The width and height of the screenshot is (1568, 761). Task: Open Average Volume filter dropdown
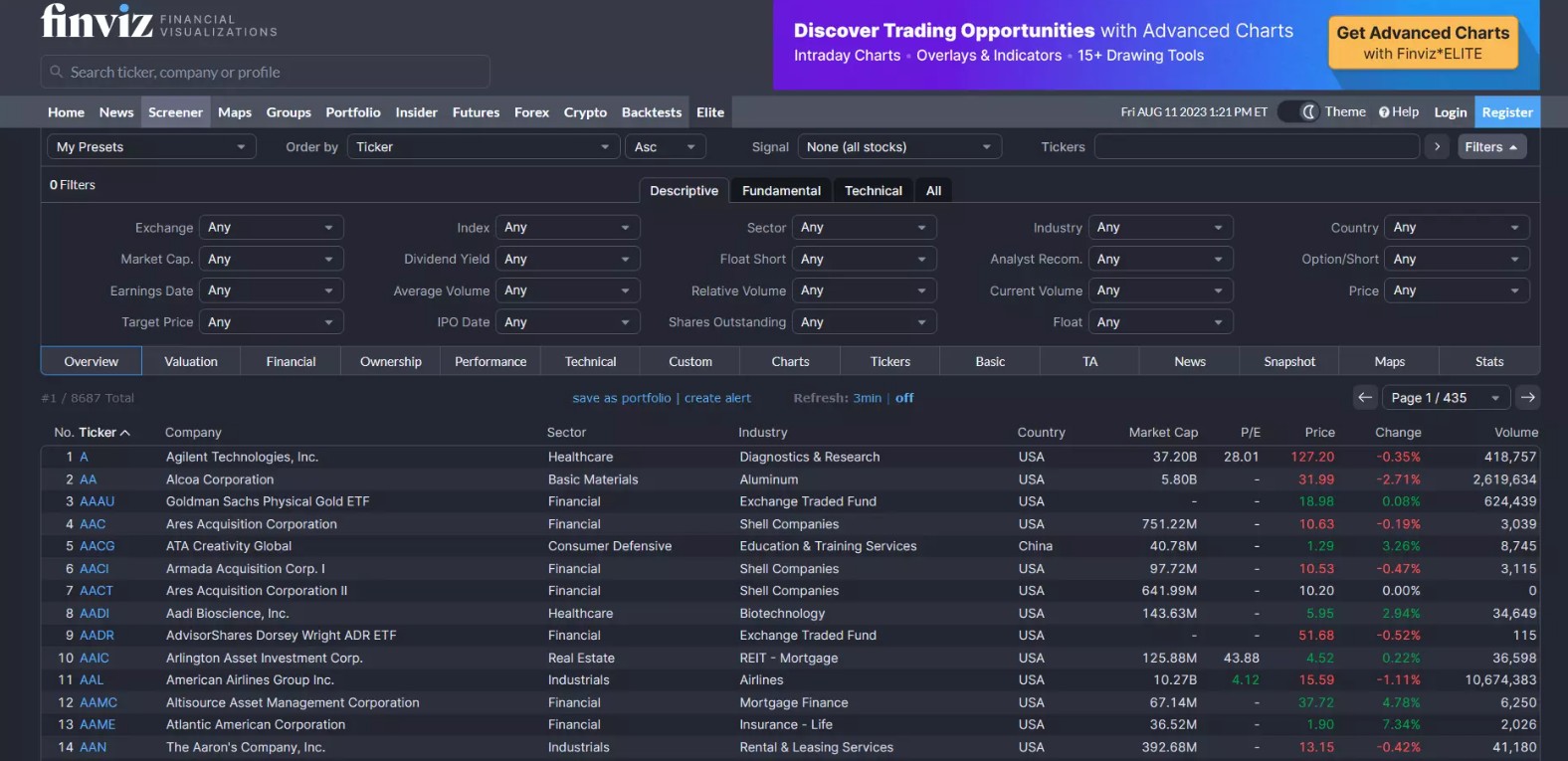tap(568, 291)
